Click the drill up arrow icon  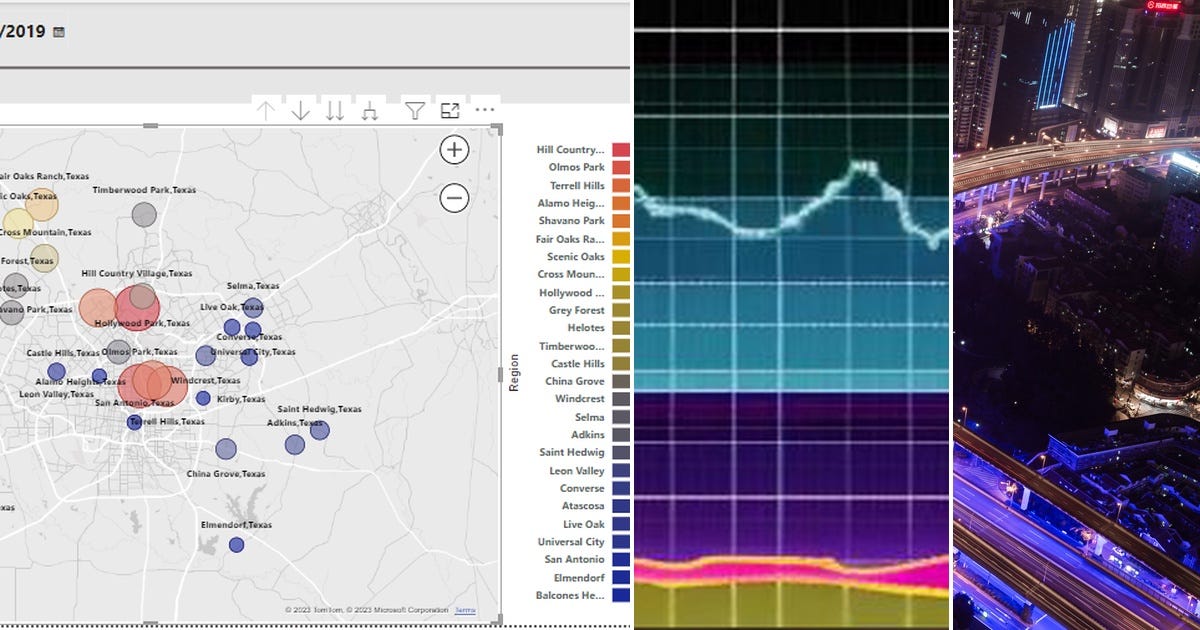tap(265, 111)
